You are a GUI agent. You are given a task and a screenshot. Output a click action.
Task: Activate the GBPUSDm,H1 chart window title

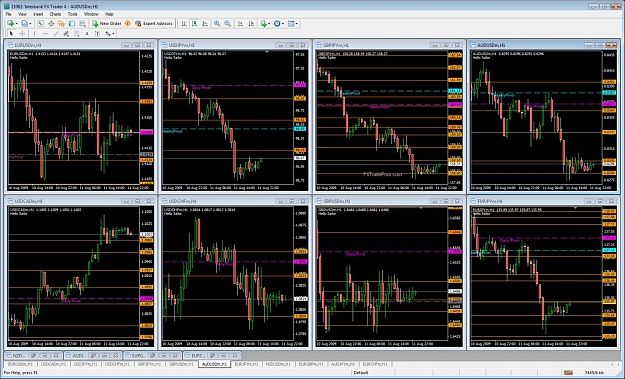tap(337, 201)
